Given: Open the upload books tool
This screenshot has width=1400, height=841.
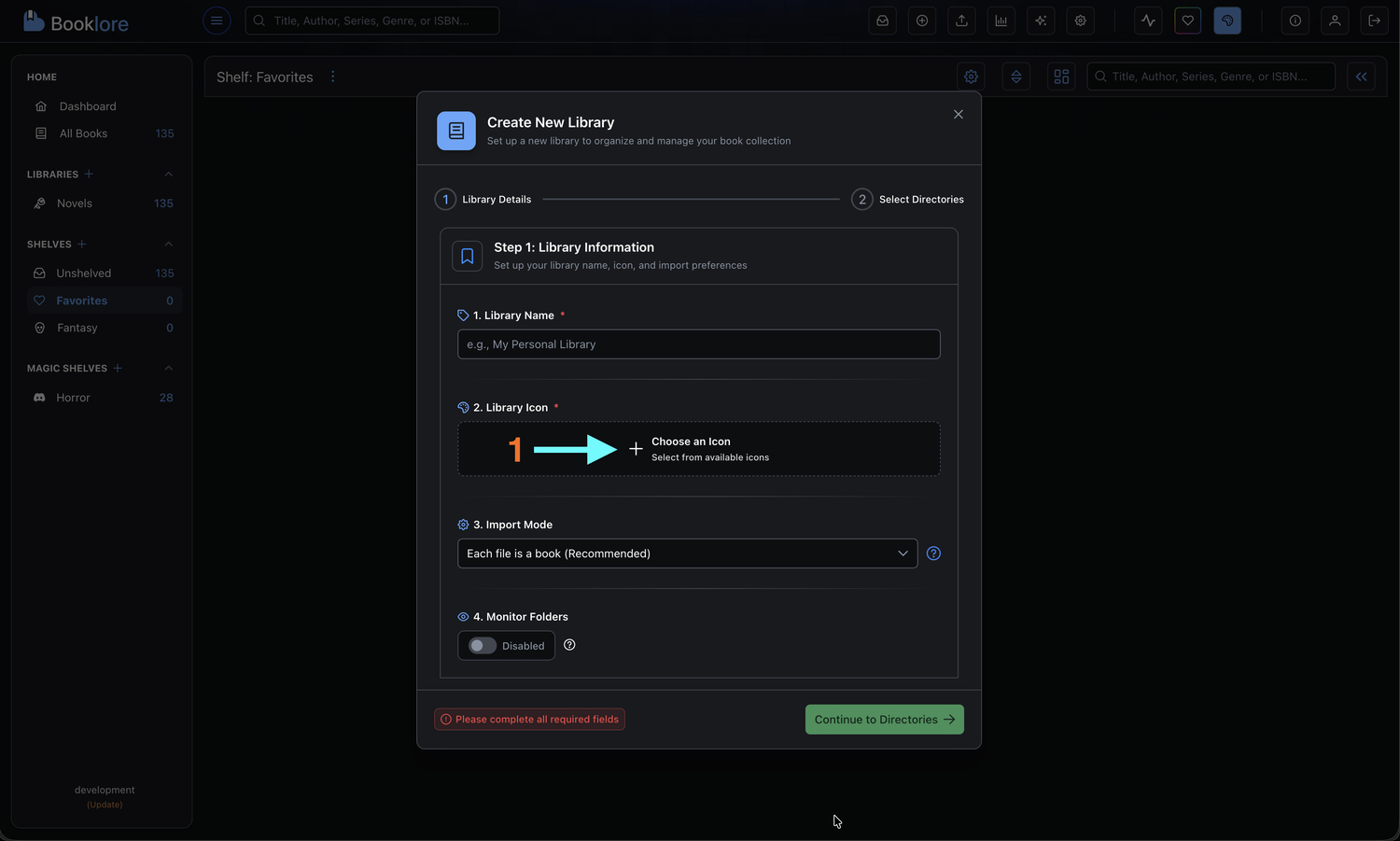Looking at the screenshot, I should coord(961,20).
